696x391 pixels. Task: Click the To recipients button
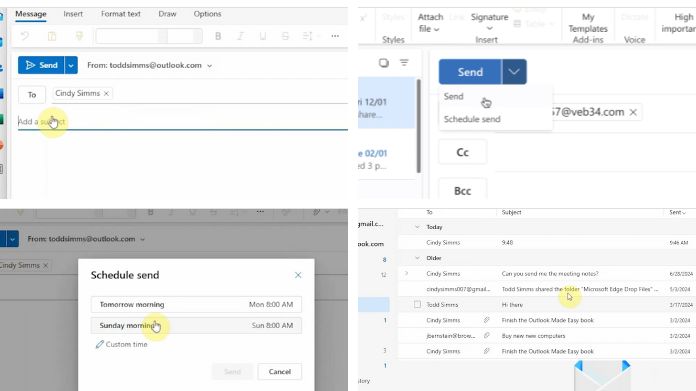[32, 95]
